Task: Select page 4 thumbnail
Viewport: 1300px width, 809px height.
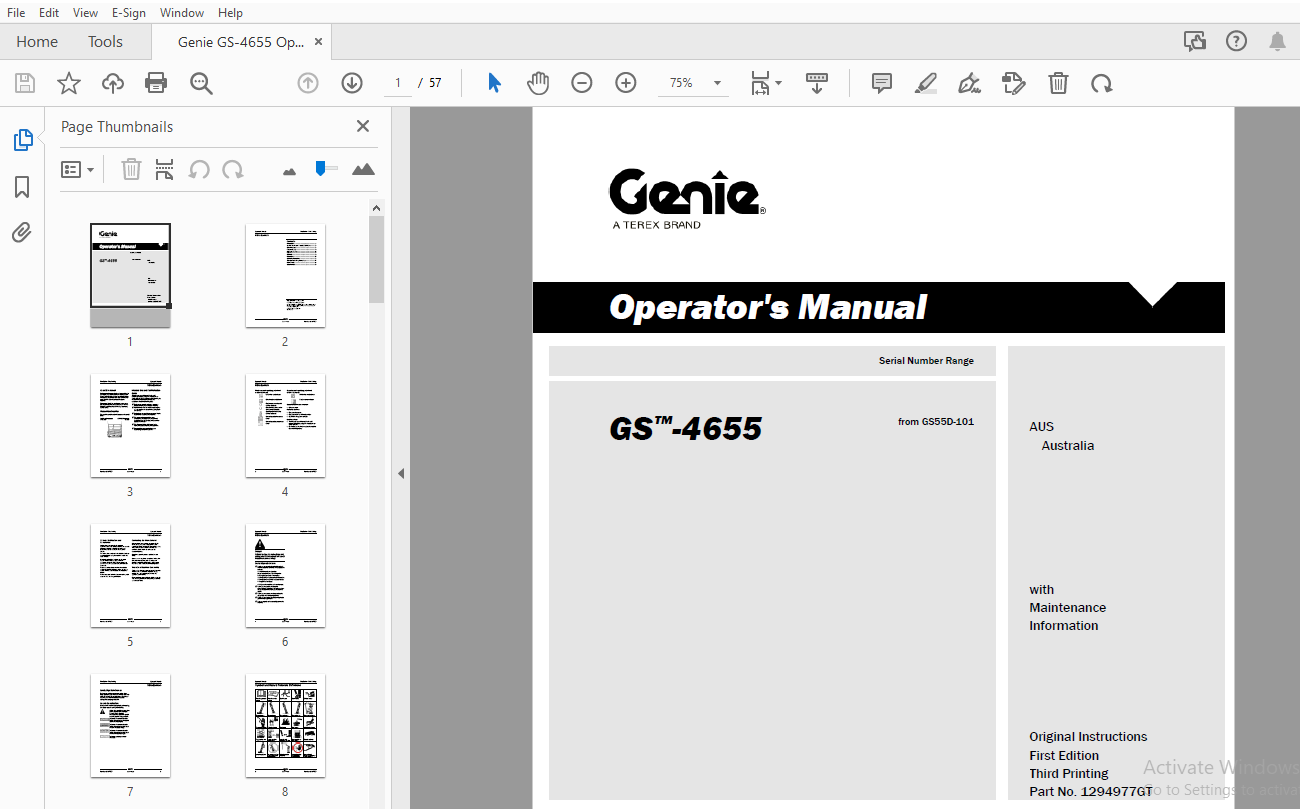Action: click(x=285, y=425)
